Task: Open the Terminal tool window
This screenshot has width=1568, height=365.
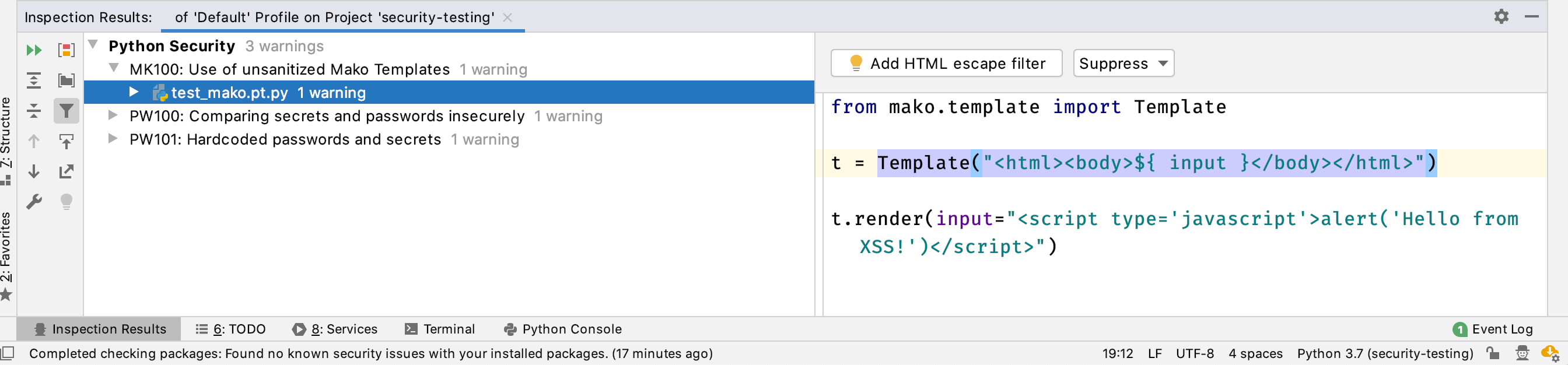Action: 439,329
